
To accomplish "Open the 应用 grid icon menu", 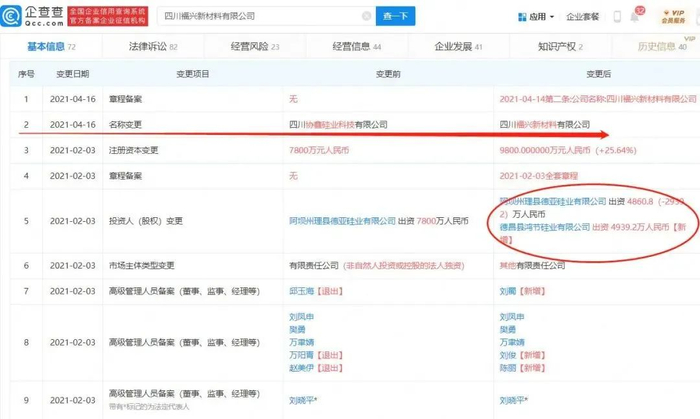I will click(x=522, y=17).
